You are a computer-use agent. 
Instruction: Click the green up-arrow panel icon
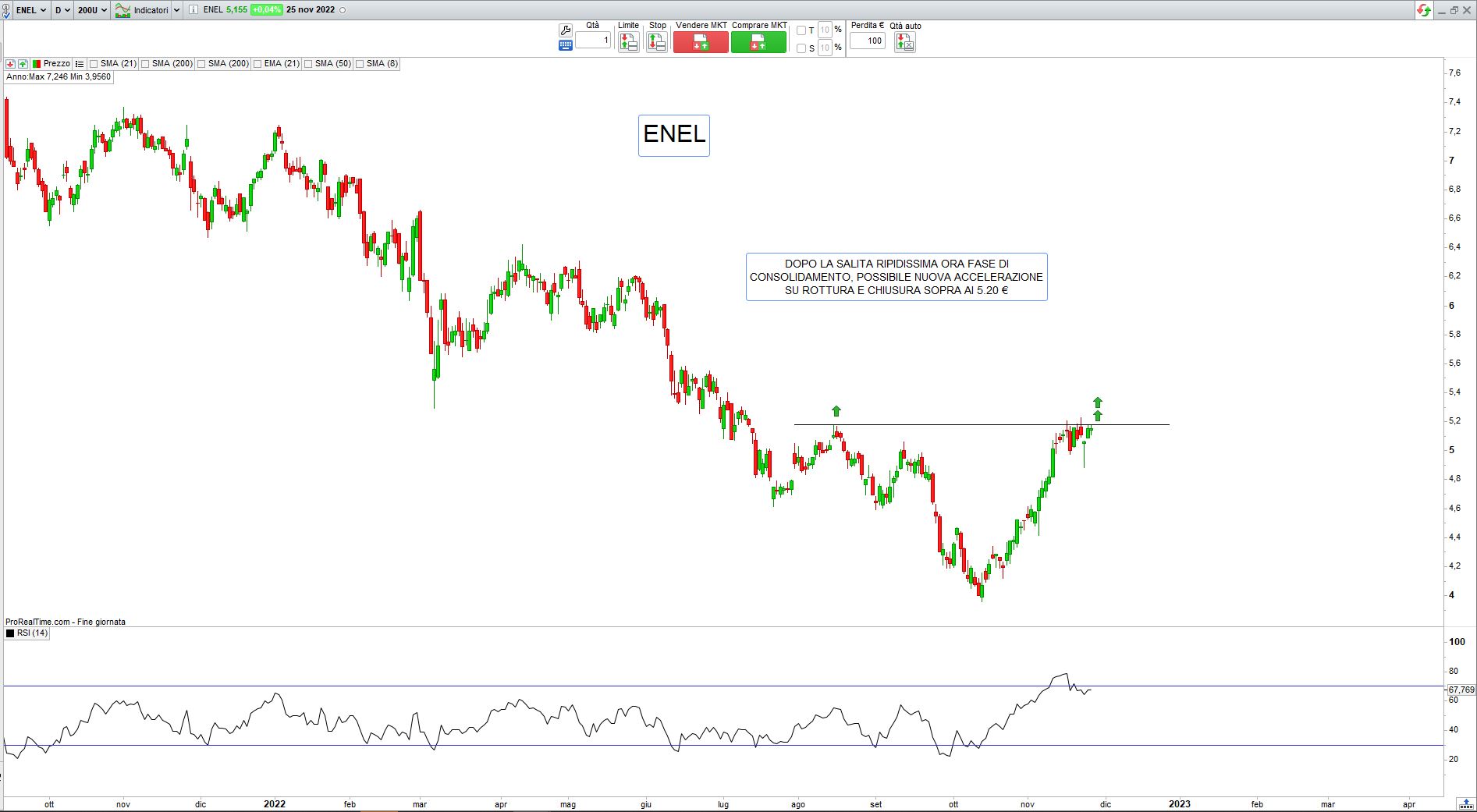coord(23,64)
